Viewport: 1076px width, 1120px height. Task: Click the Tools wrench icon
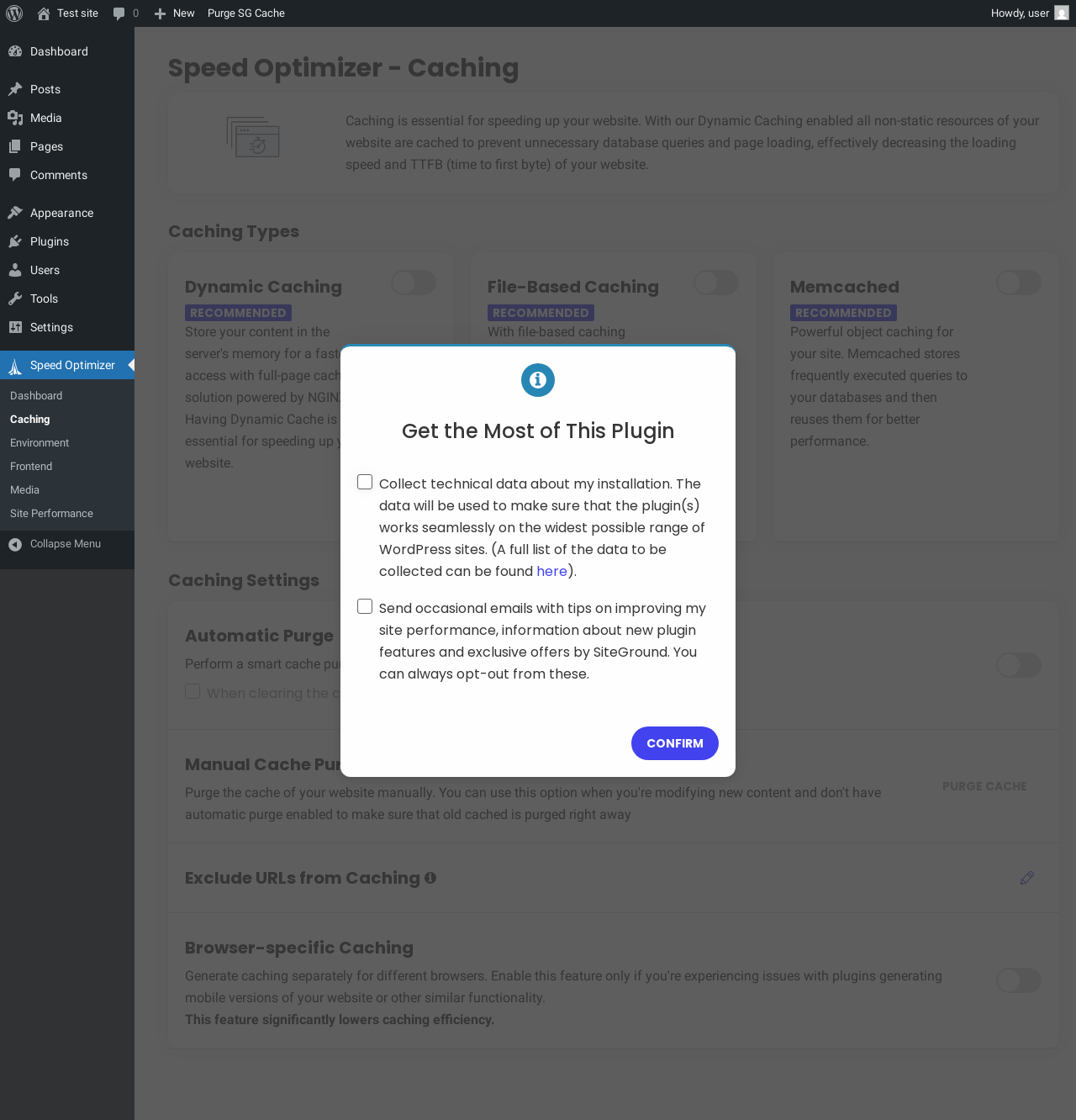pos(15,298)
